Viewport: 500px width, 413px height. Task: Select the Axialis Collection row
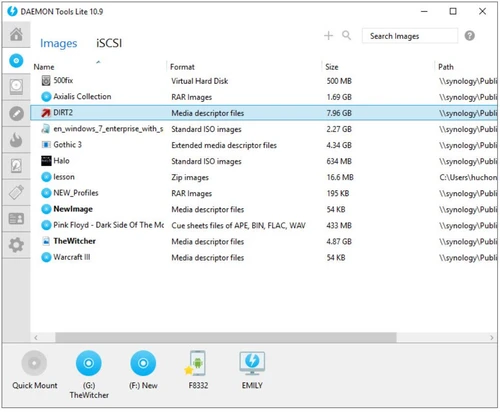coord(264,97)
